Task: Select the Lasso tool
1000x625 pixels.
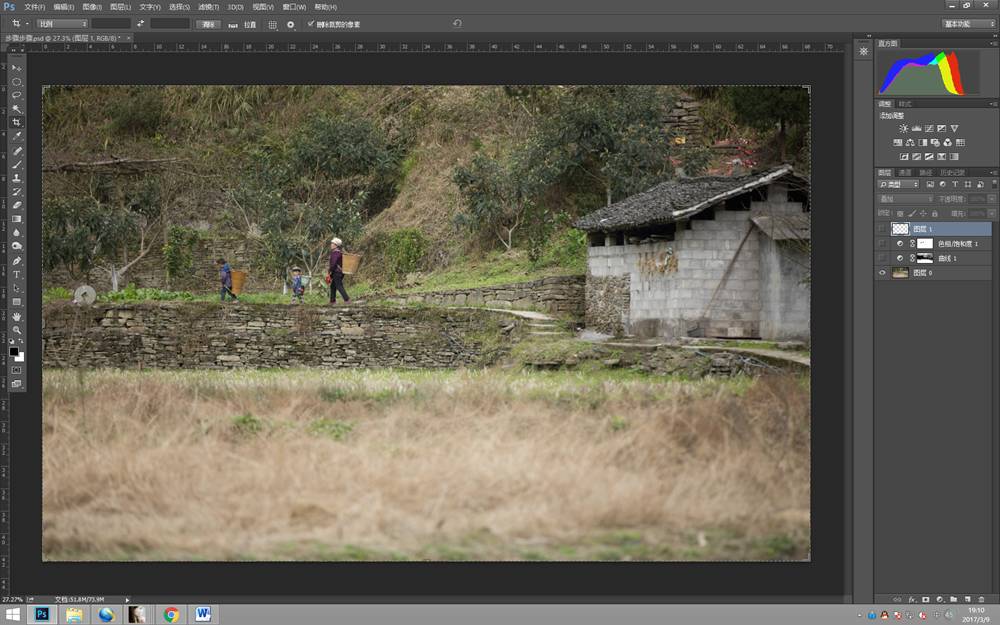Action: [x=17, y=95]
